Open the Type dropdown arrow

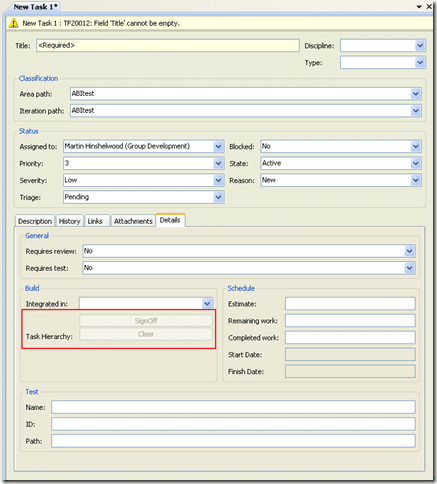(420, 62)
